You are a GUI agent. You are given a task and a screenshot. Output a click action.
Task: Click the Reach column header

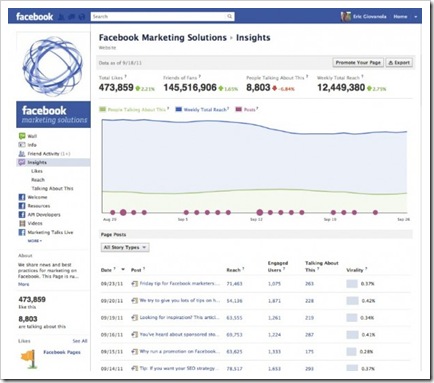click(234, 270)
